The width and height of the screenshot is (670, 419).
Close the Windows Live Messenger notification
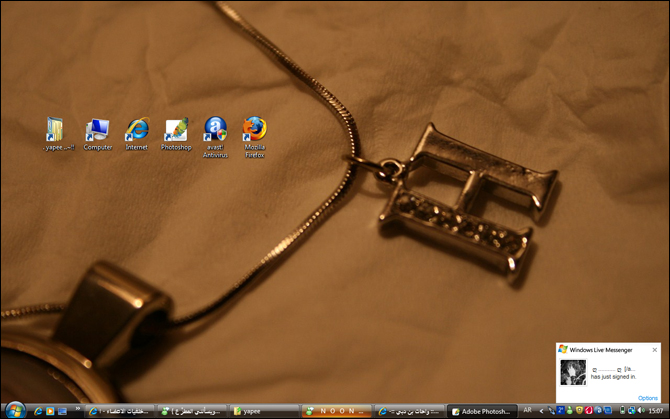[x=655, y=349]
